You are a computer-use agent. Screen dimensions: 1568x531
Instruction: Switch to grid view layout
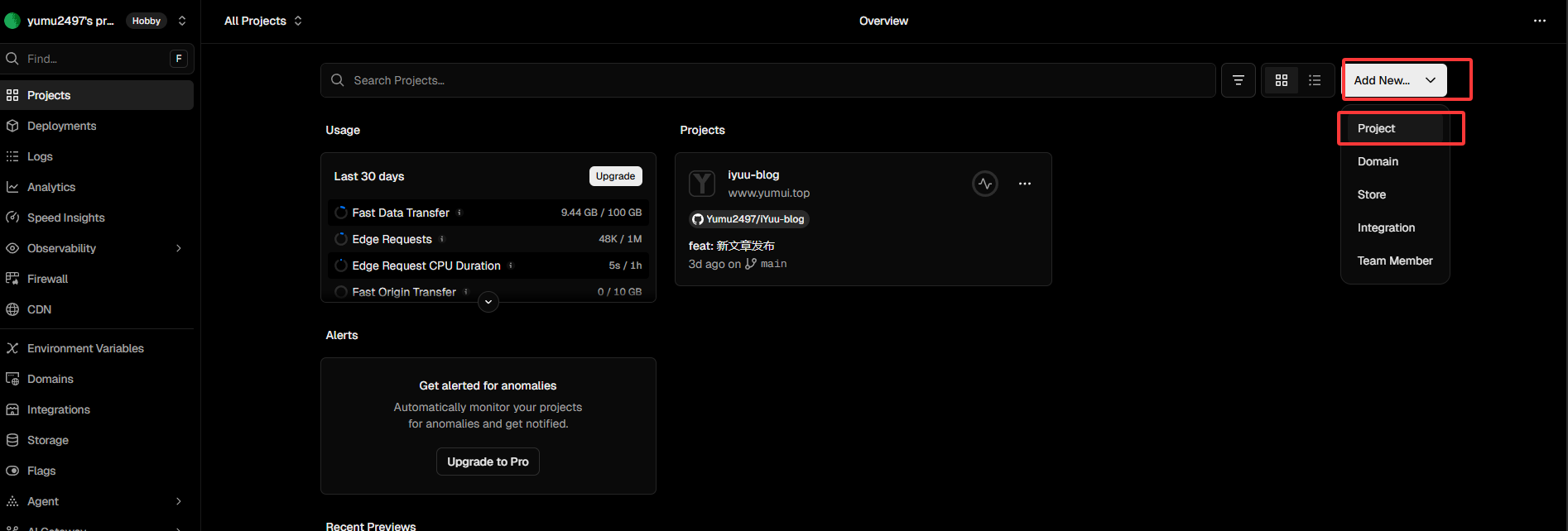tap(1281, 80)
